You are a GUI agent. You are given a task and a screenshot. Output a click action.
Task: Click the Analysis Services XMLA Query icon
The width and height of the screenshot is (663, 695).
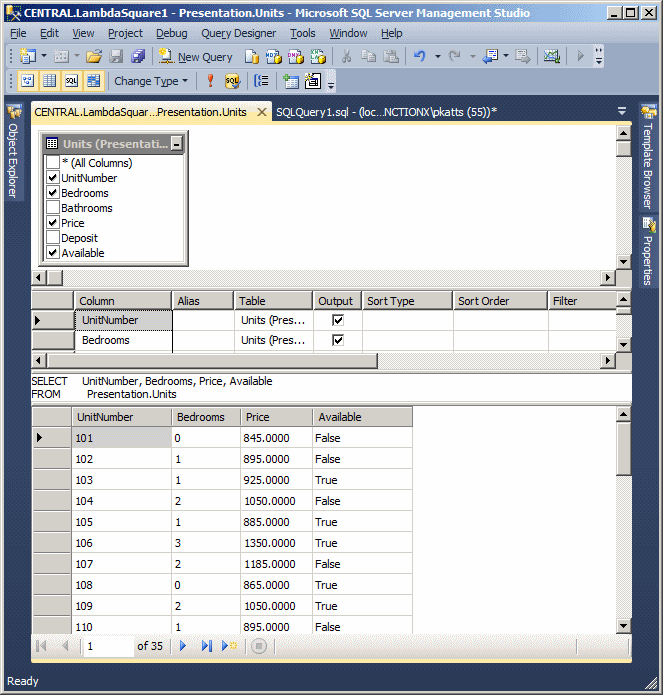click(x=318, y=56)
